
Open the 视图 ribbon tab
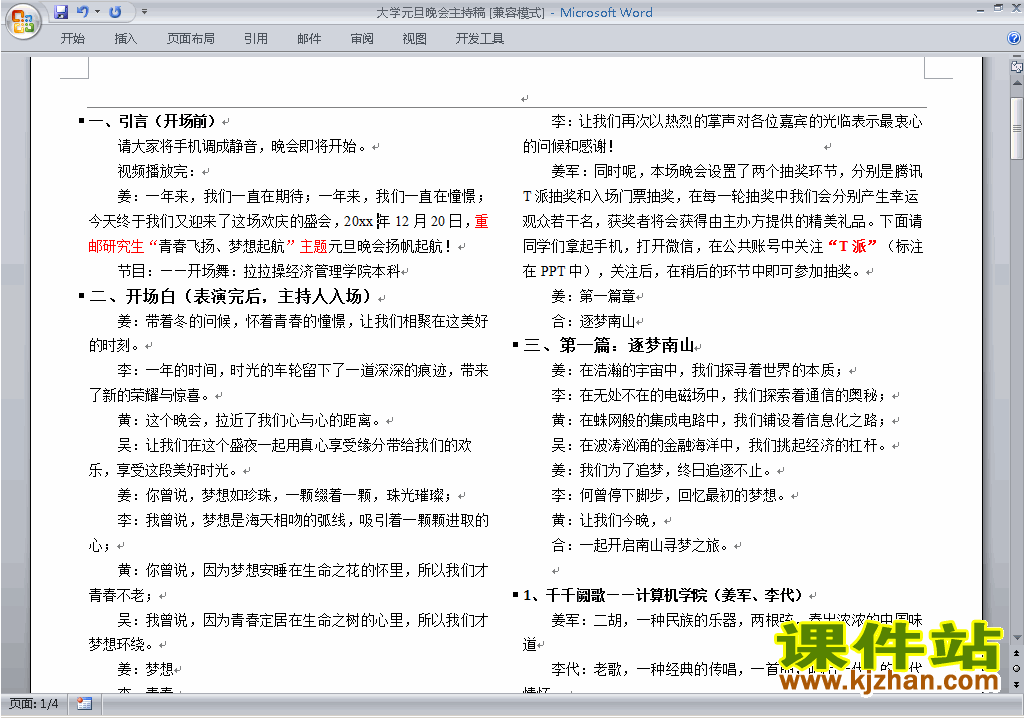coord(415,39)
